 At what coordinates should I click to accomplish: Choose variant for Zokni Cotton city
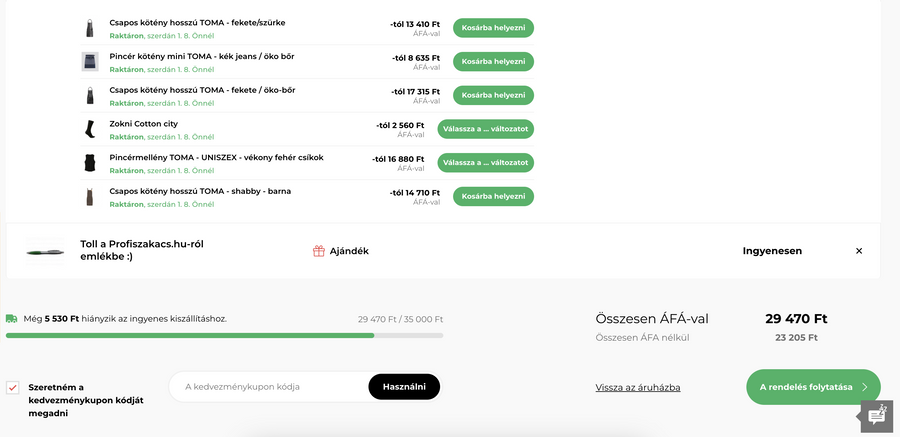pos(485,129)
